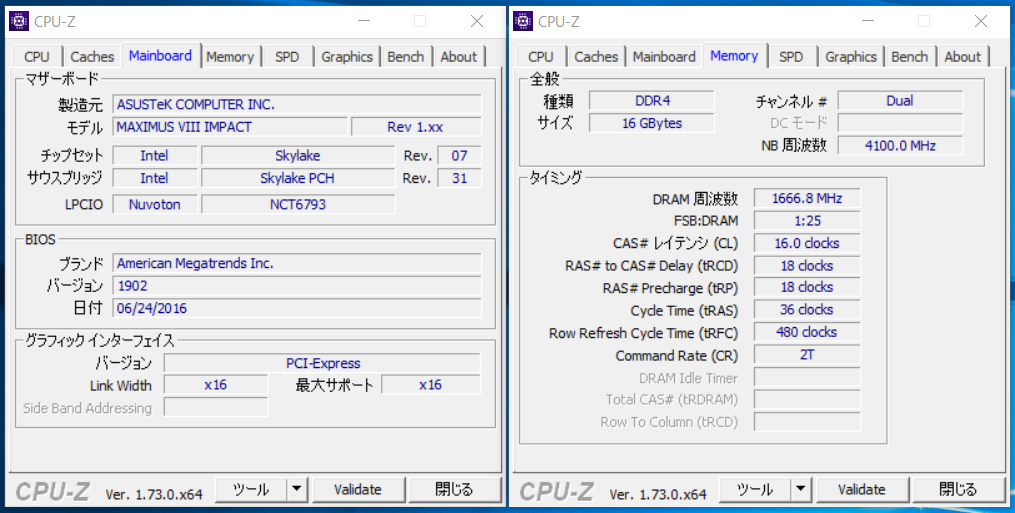Minimize the Mainboard CPU-Z window

pyautogui.click(x=364, y=21)
